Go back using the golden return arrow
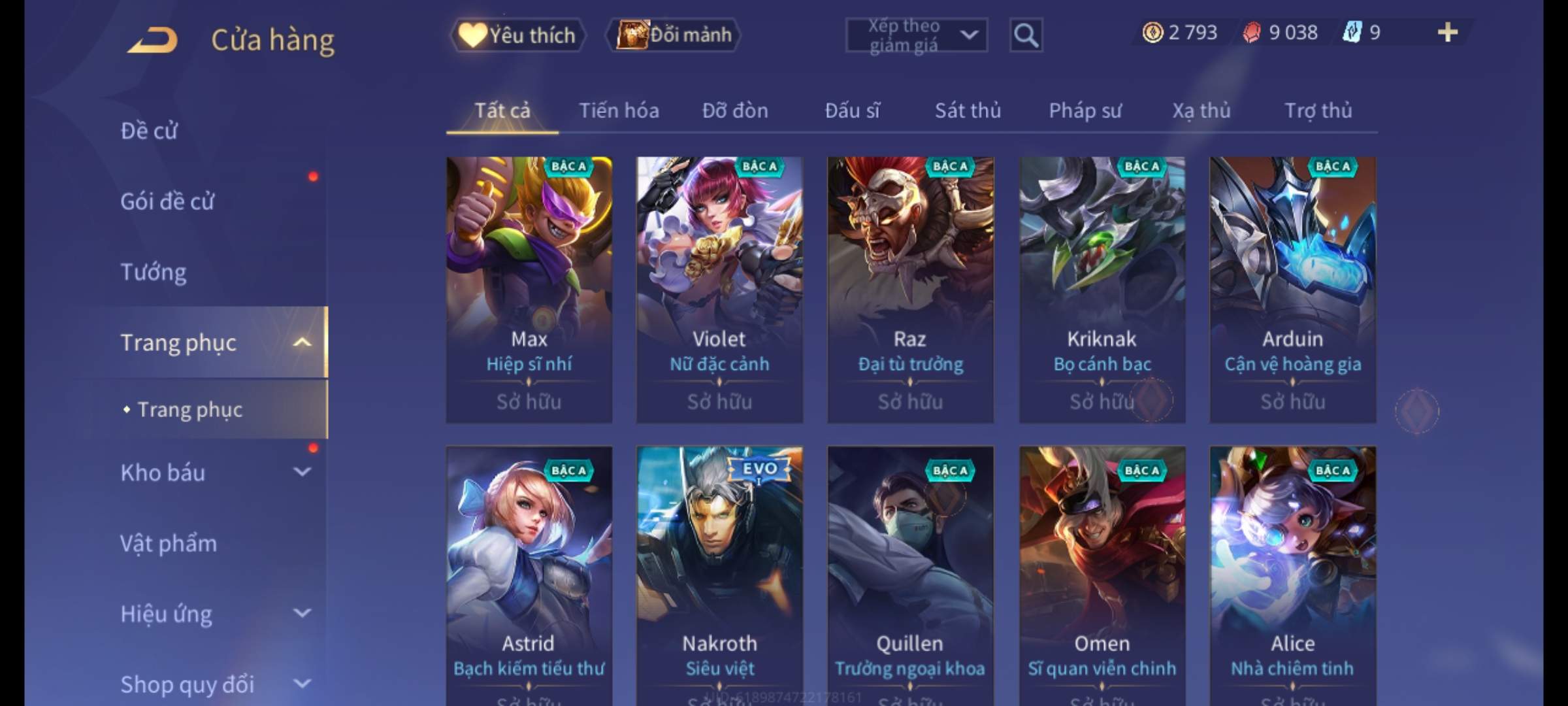 [152, 40]
